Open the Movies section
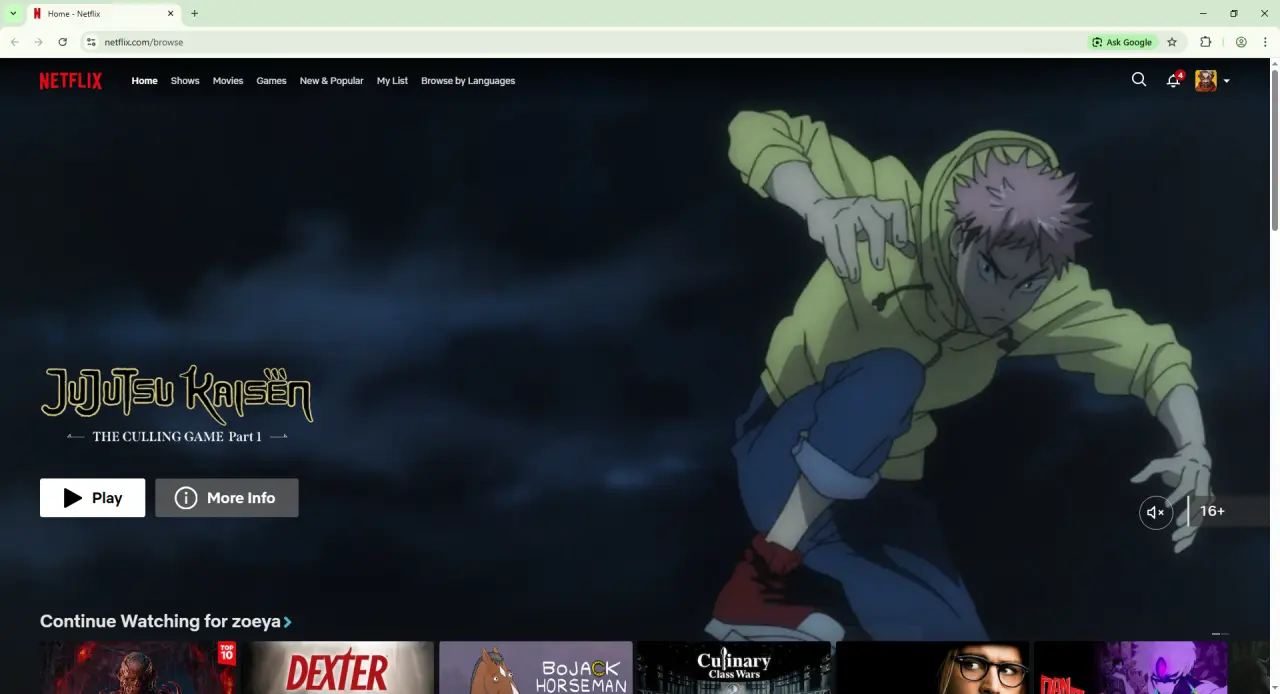The image size is (1280, 694). click(228, 81)
